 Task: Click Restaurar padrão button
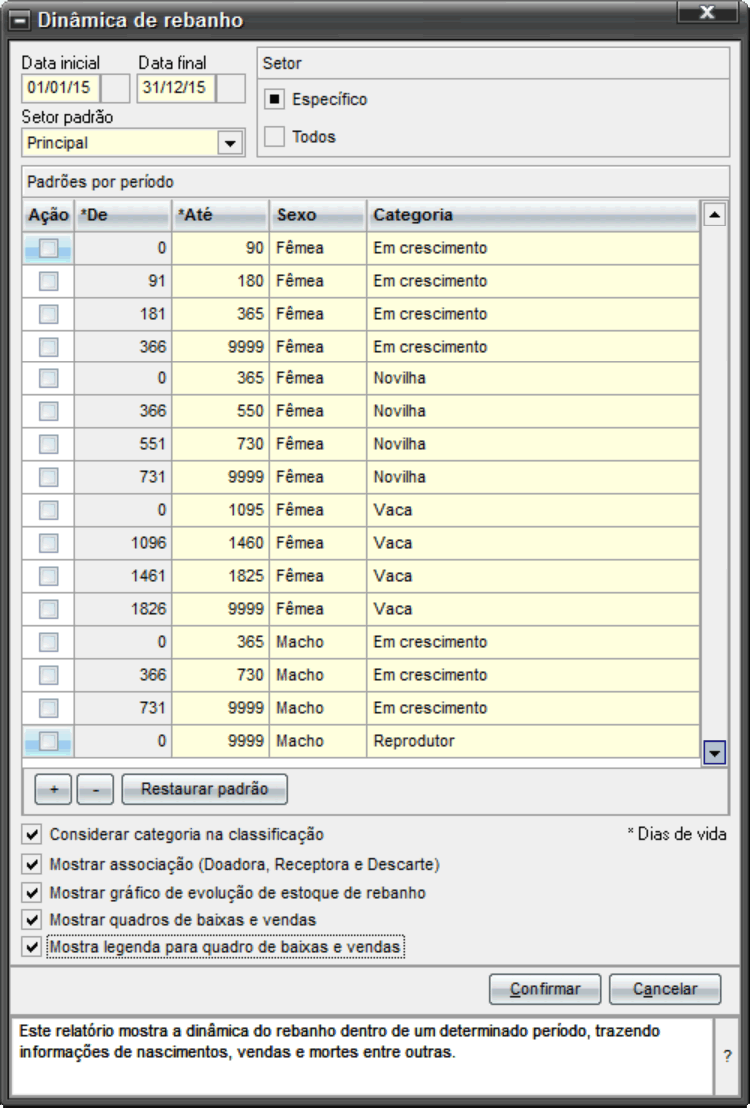click(x=204, y=789)
